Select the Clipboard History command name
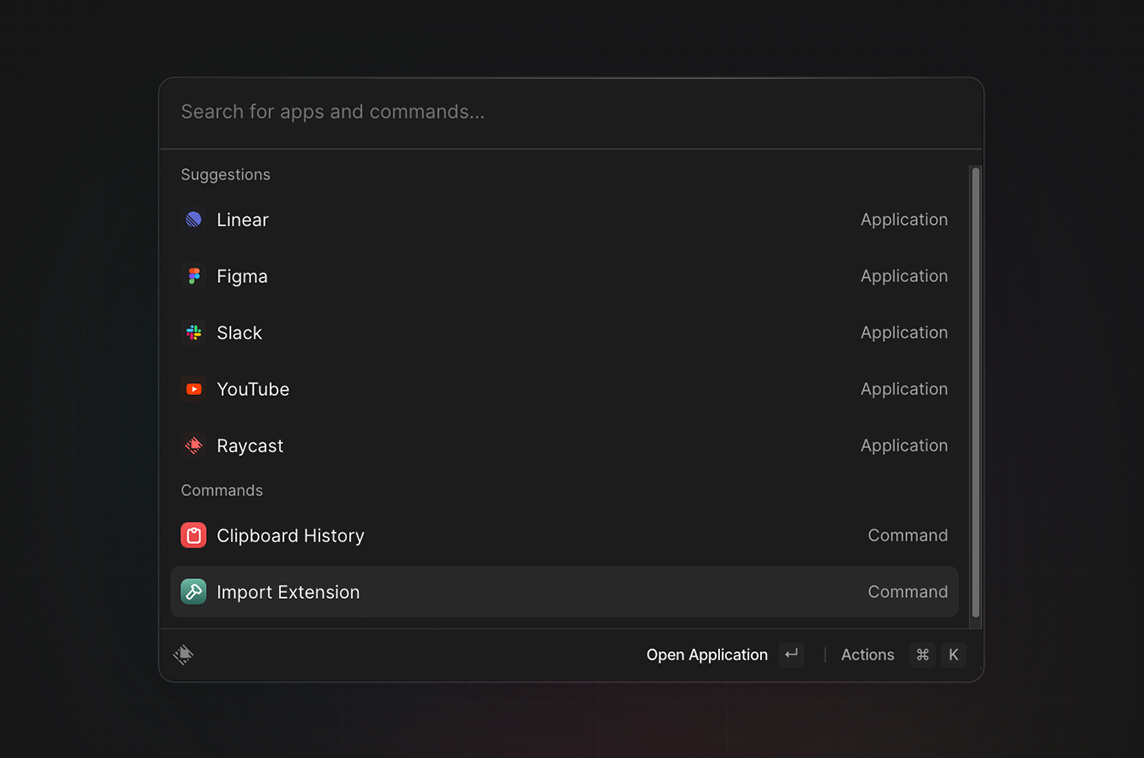 pyautogui.click(x=290, y=535)
